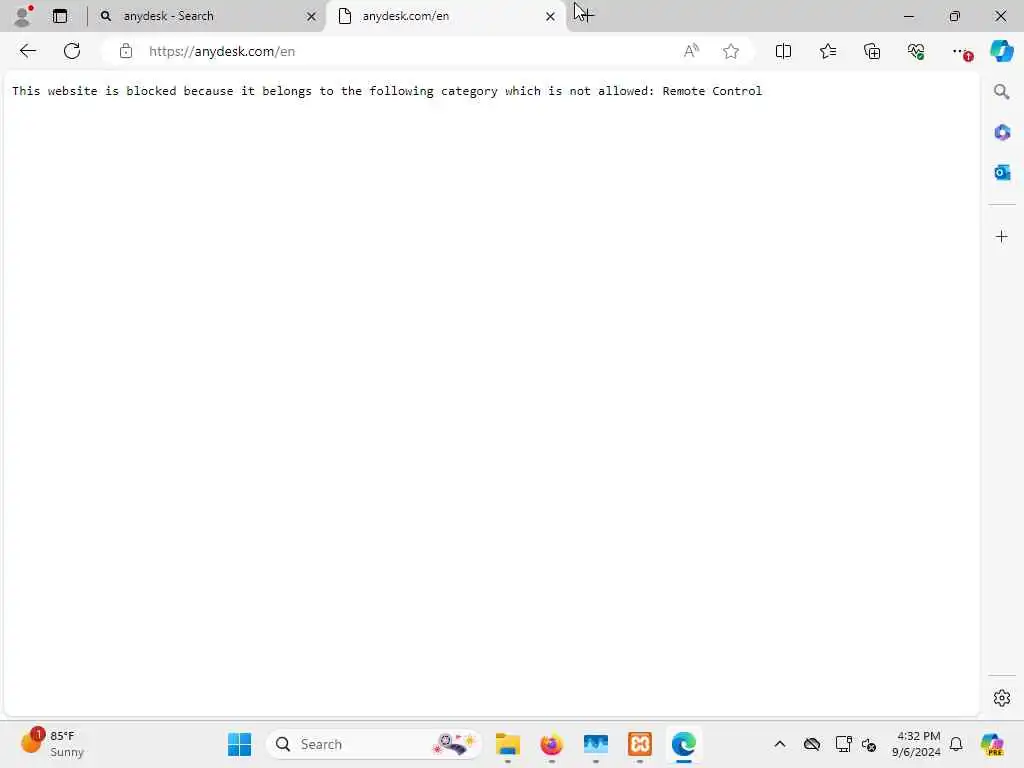
Task: Open Microsoft 365 in sidebar
Action: pos(1002,132)
